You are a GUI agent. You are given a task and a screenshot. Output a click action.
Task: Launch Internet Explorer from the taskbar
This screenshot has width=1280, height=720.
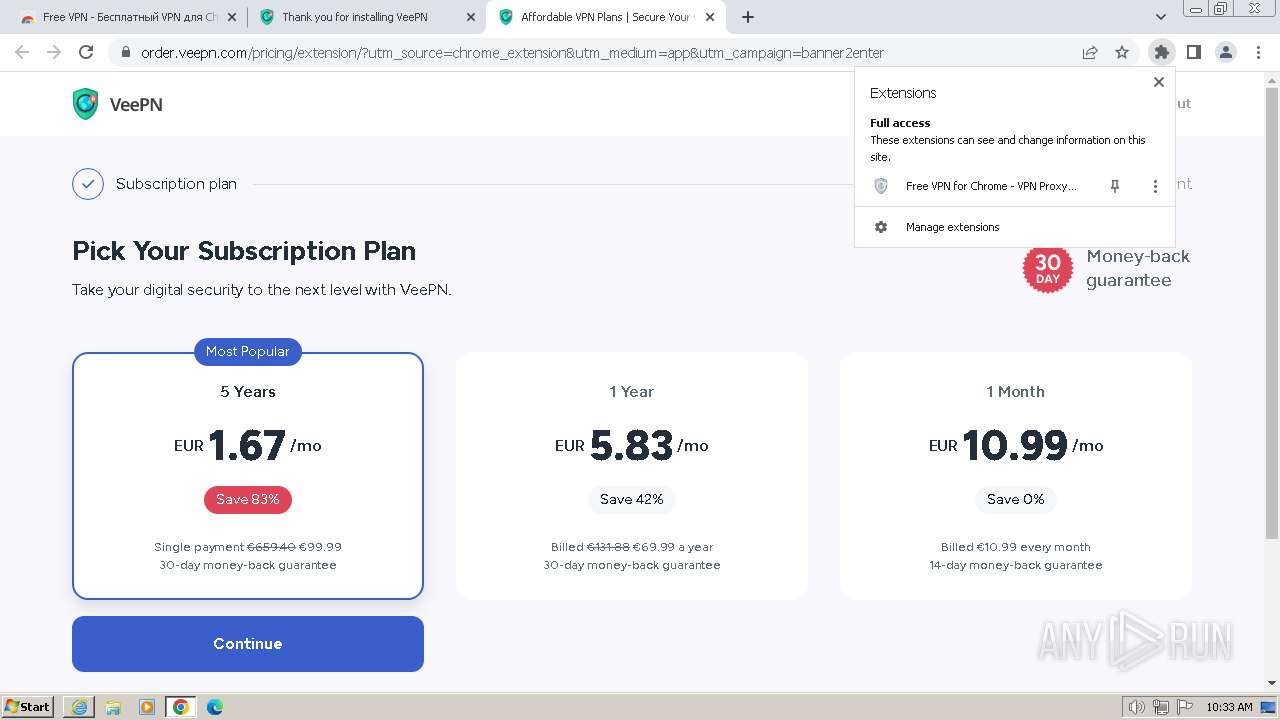[79, 707]
